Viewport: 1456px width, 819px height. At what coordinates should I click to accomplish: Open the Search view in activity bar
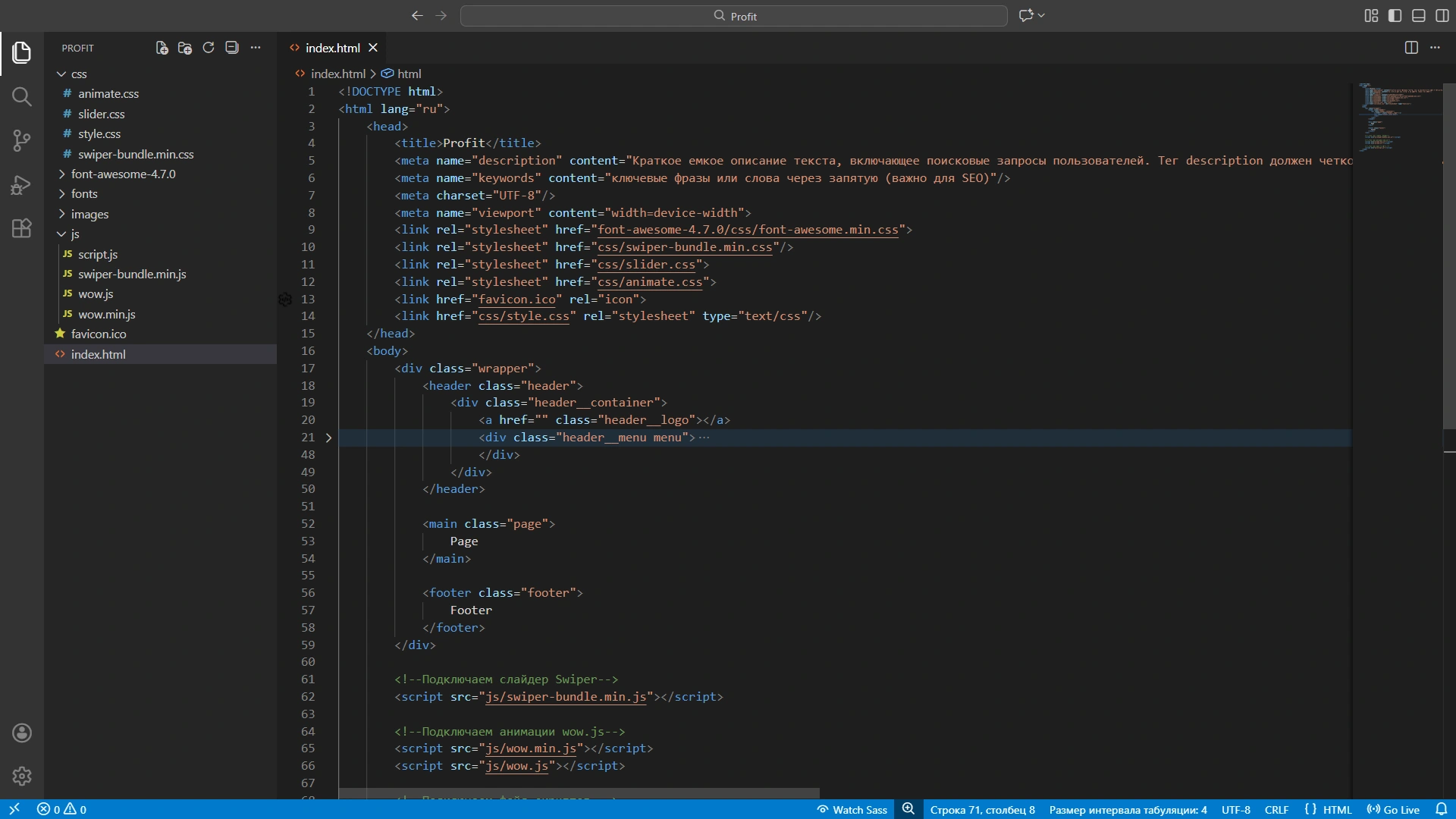[21, 96]
